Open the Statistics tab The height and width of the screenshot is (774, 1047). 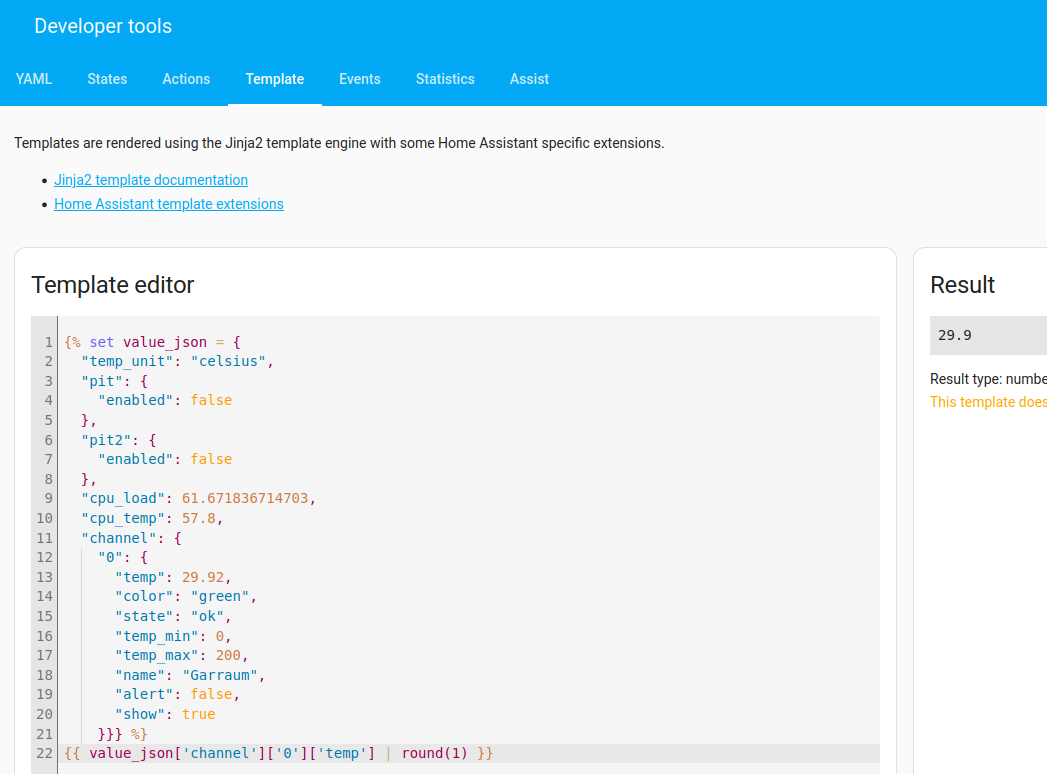click(x=445, y=79)
